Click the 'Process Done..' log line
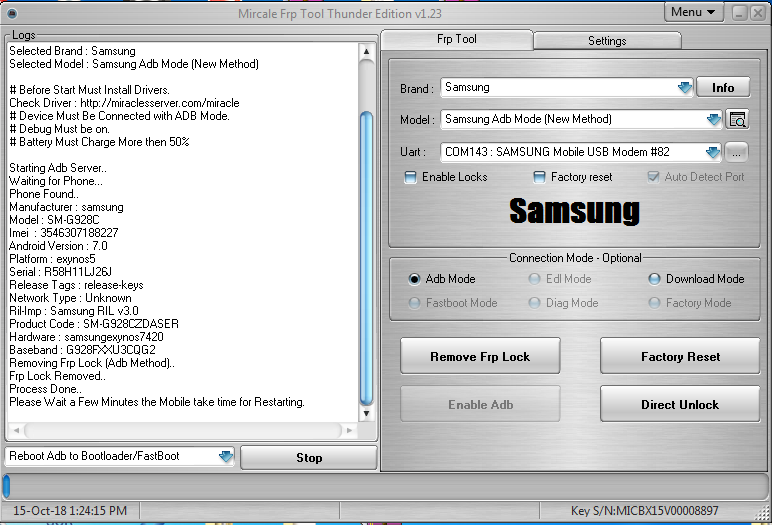This screenshot has height=525, width=772. [45, 389]
